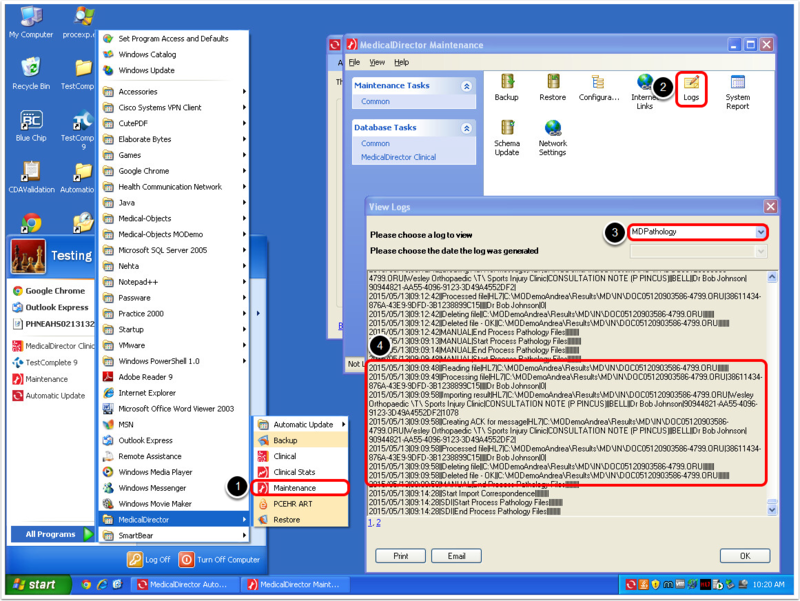Launch Internet Explorer from quick launch bar
Screen dimensions: 800x601
[102, 585]
